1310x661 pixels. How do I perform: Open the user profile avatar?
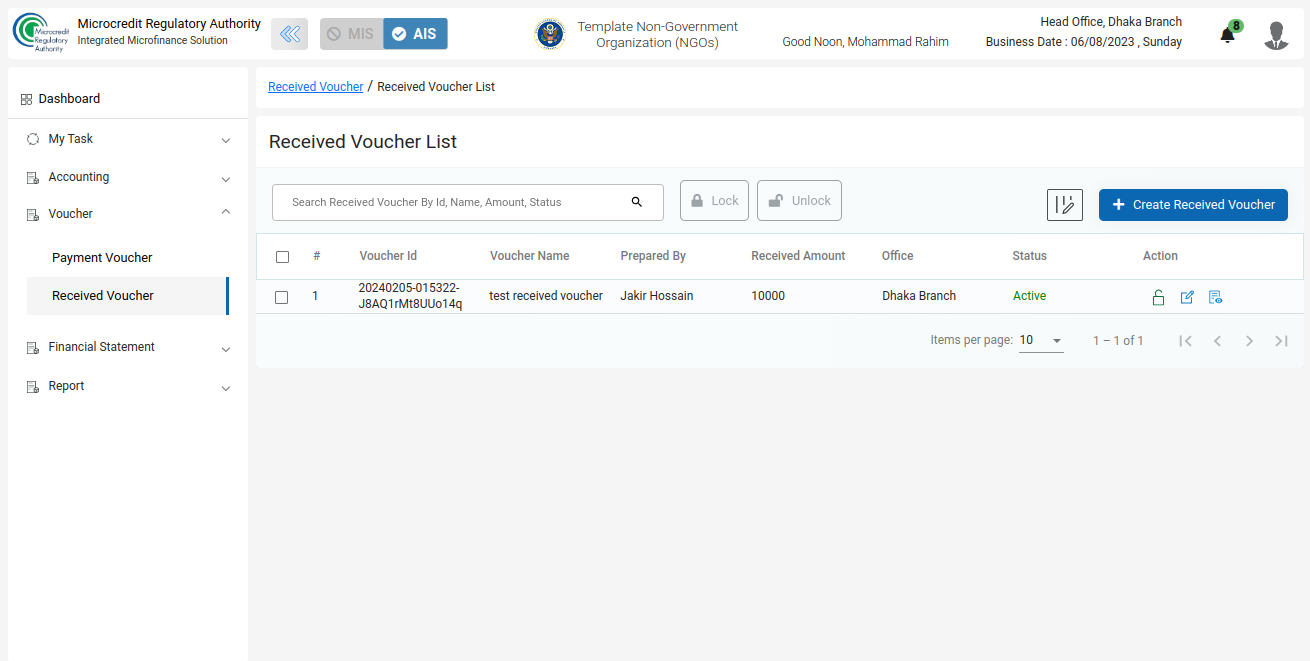(1276, 35)
